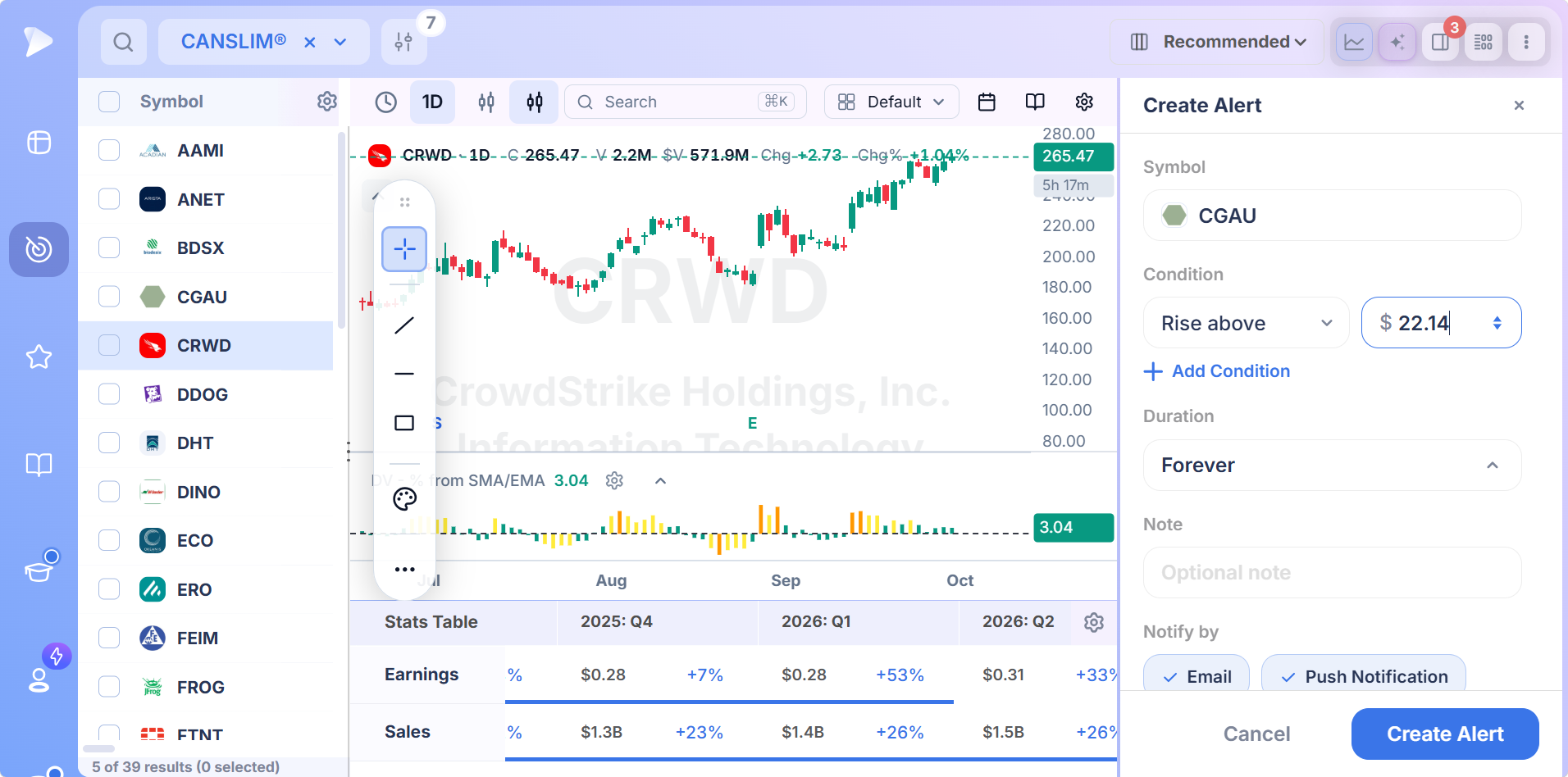
Task: Open the Forever duration dropdown
Action: point(1332,466)
